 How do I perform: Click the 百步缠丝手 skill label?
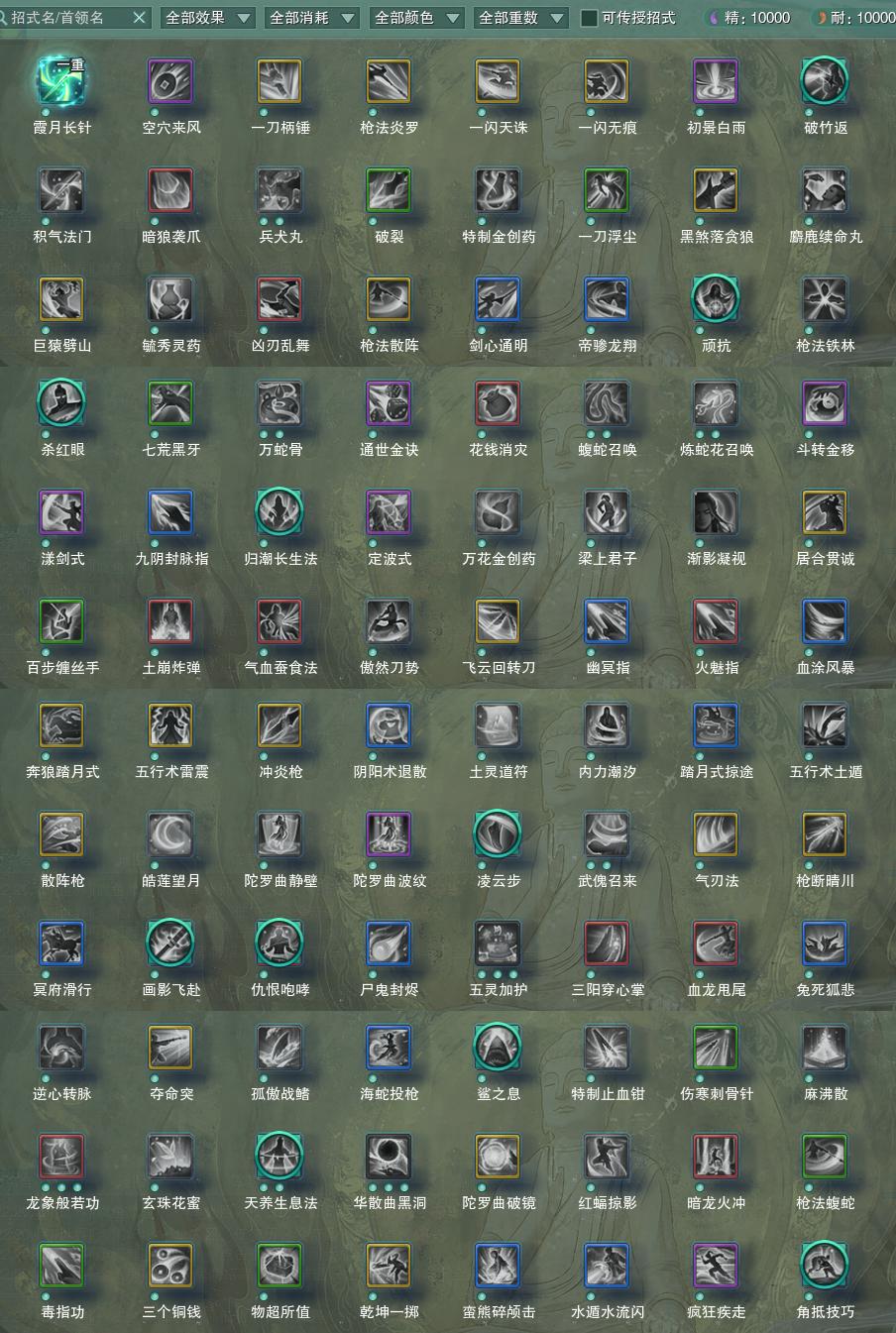pos(62,668)
